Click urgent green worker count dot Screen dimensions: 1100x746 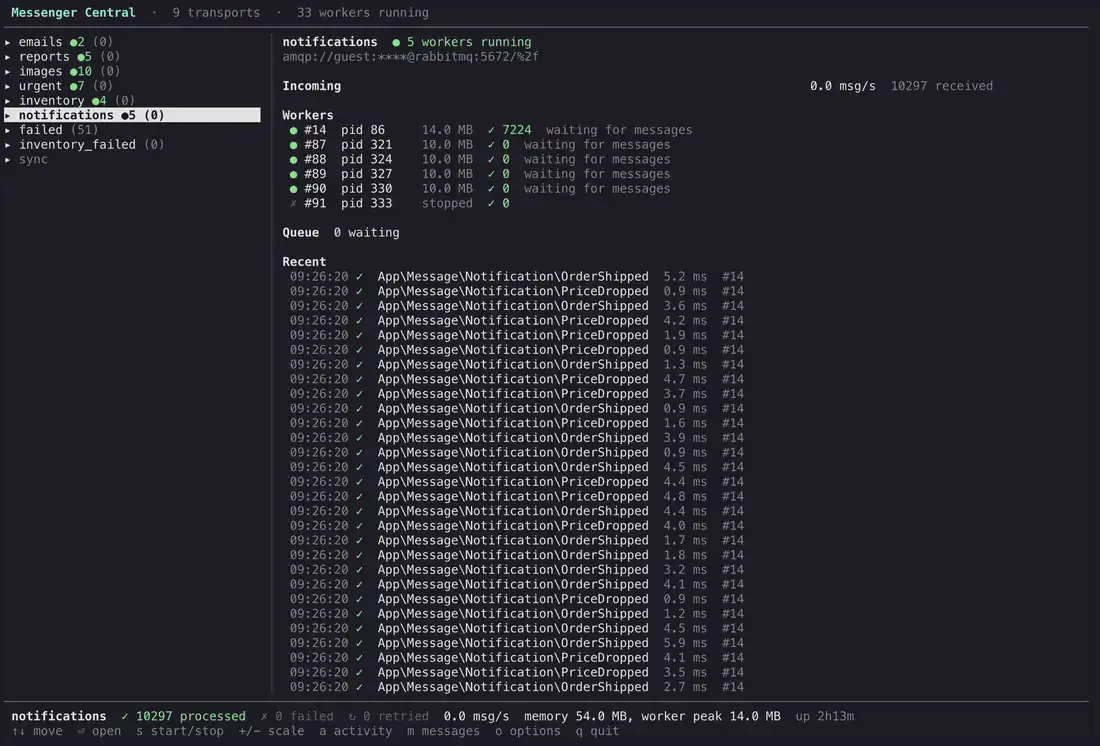pos(73,86)
